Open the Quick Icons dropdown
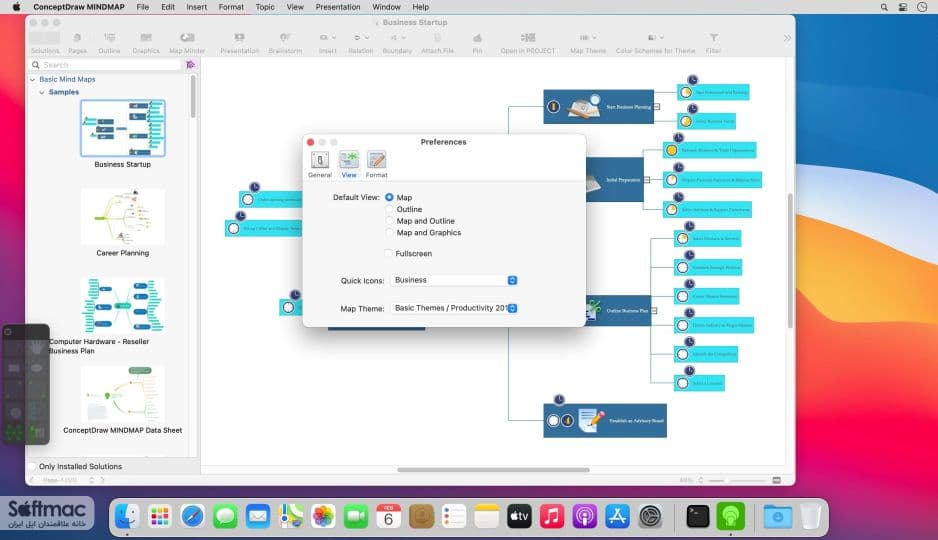The image size is (938, 540). (x=453, y=280)
